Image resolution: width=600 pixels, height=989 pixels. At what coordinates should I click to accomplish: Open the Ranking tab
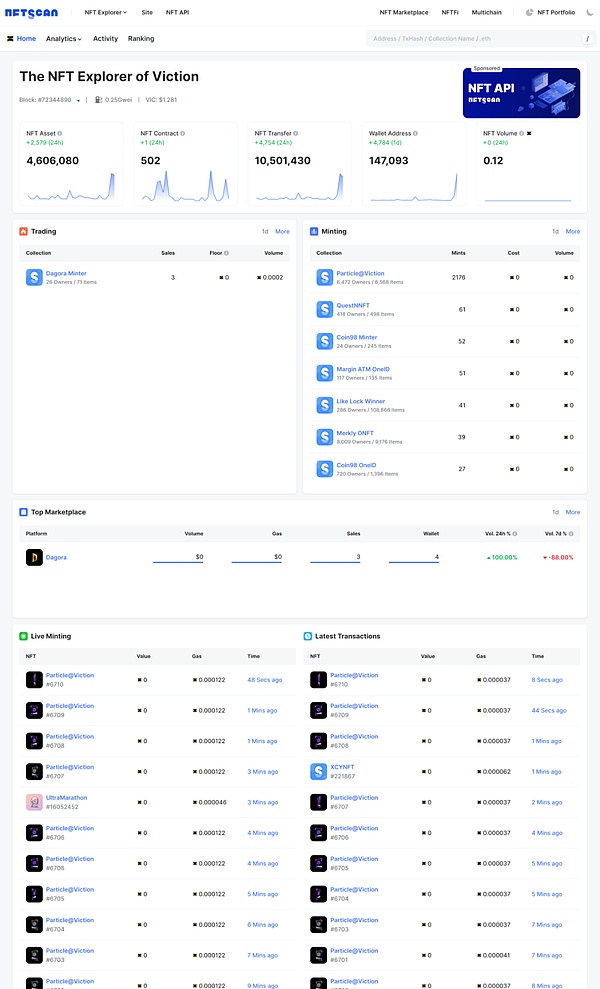pos(141,39)
